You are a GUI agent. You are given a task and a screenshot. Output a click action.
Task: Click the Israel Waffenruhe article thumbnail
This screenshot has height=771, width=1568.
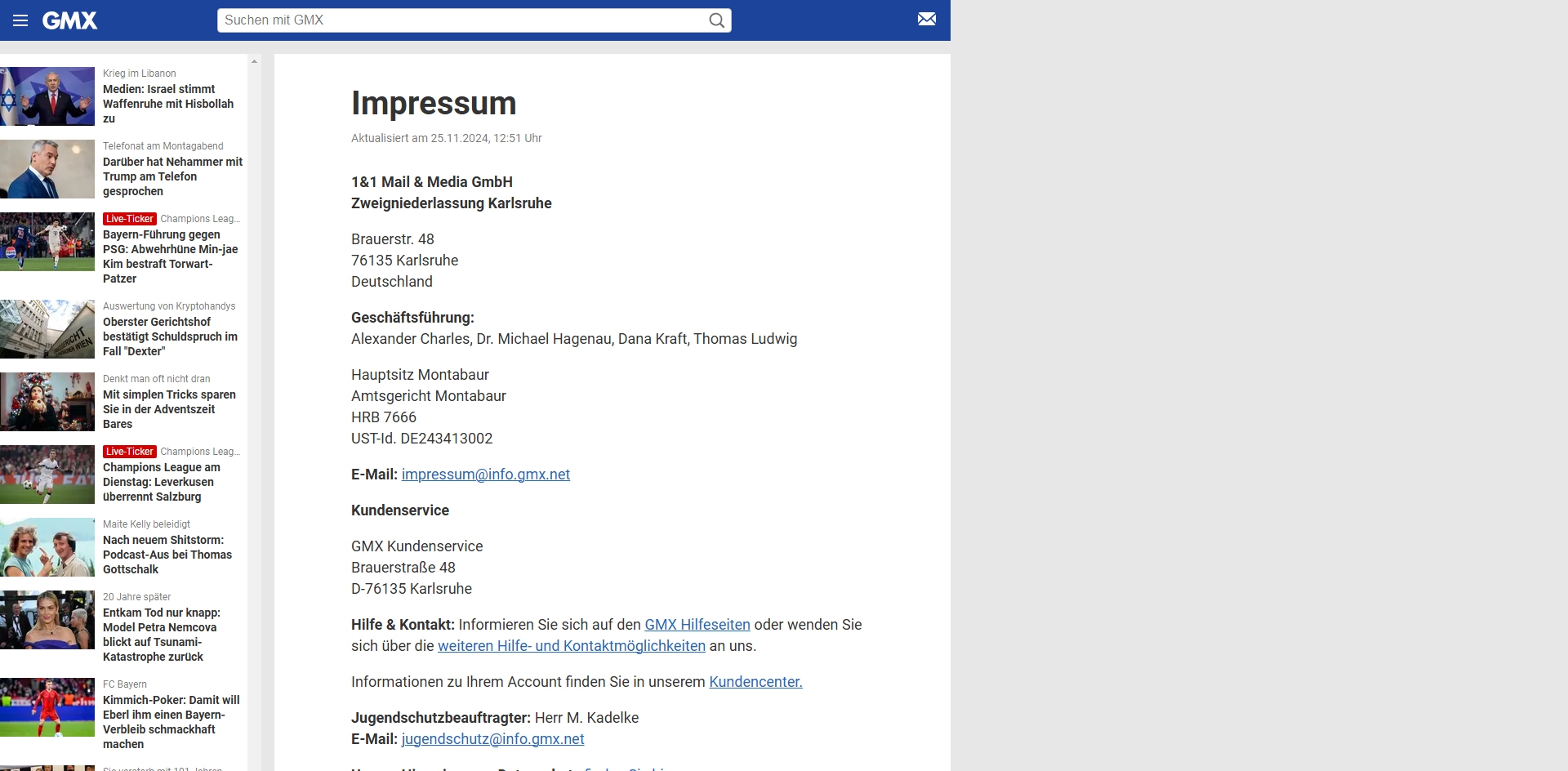point(47,96)
